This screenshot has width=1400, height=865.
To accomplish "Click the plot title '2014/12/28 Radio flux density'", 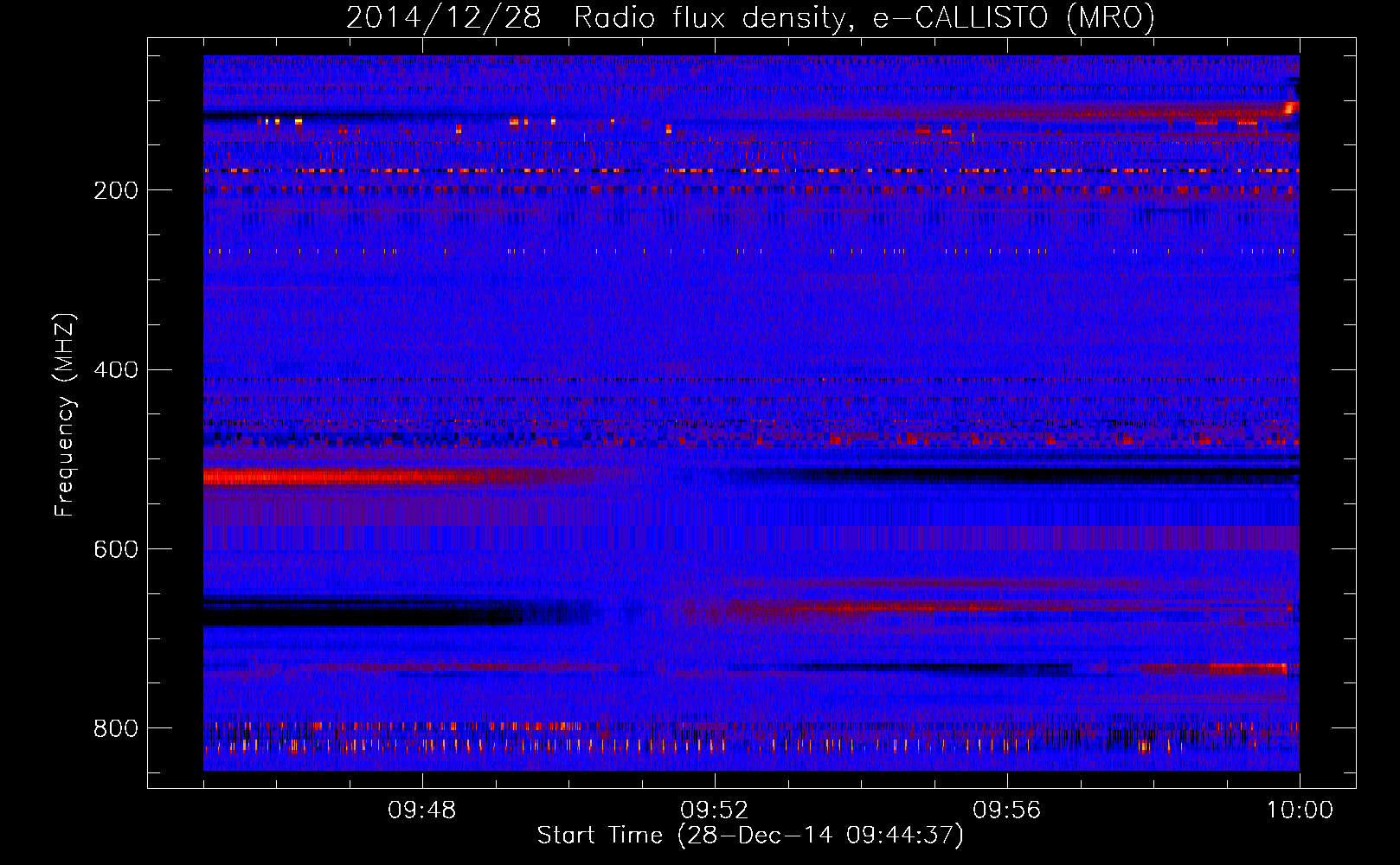I will click(x=751, y=18).
